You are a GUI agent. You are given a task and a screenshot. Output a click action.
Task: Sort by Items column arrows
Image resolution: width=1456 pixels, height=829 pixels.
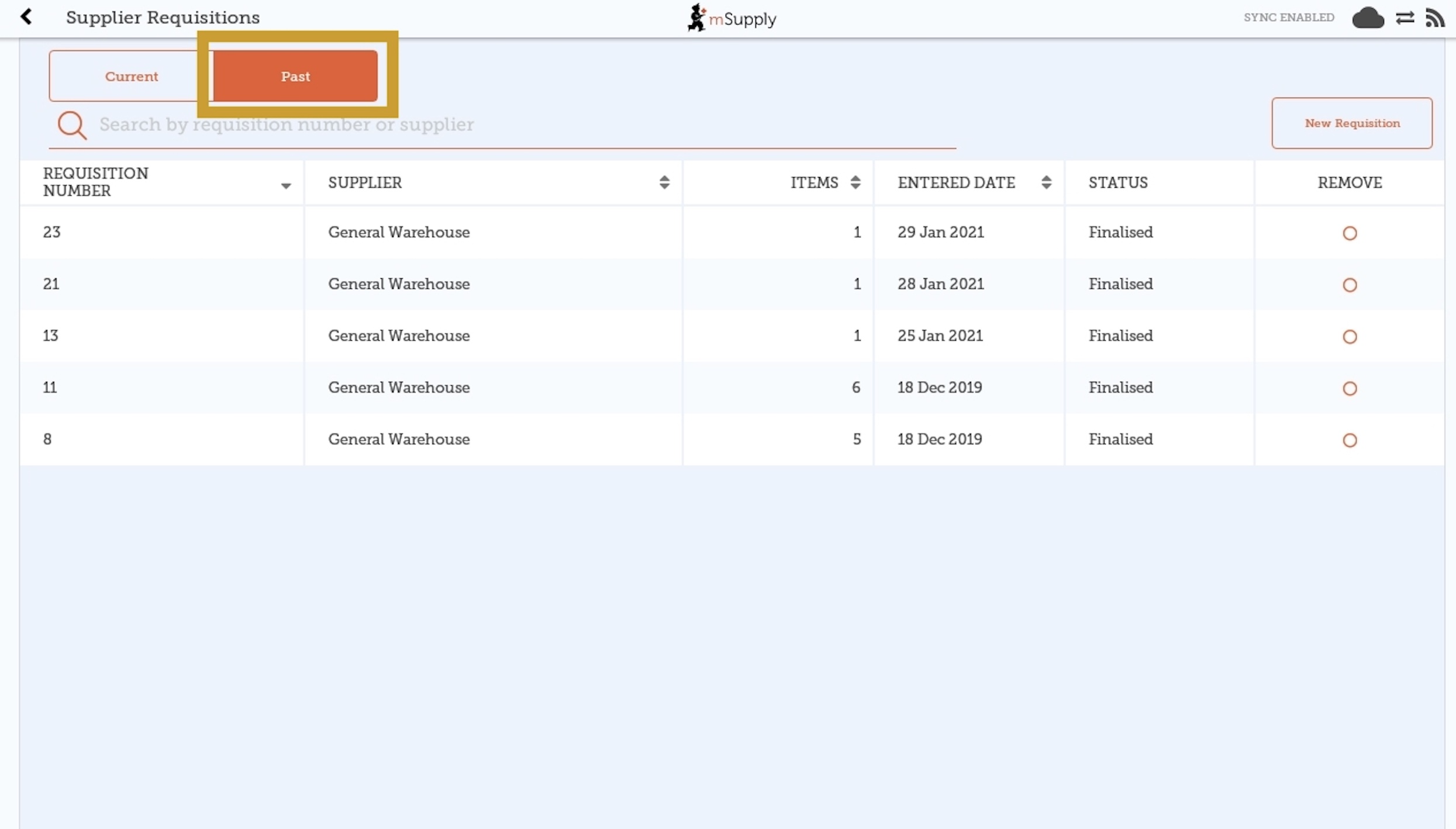pyautogui.click(x=855, y=182)
